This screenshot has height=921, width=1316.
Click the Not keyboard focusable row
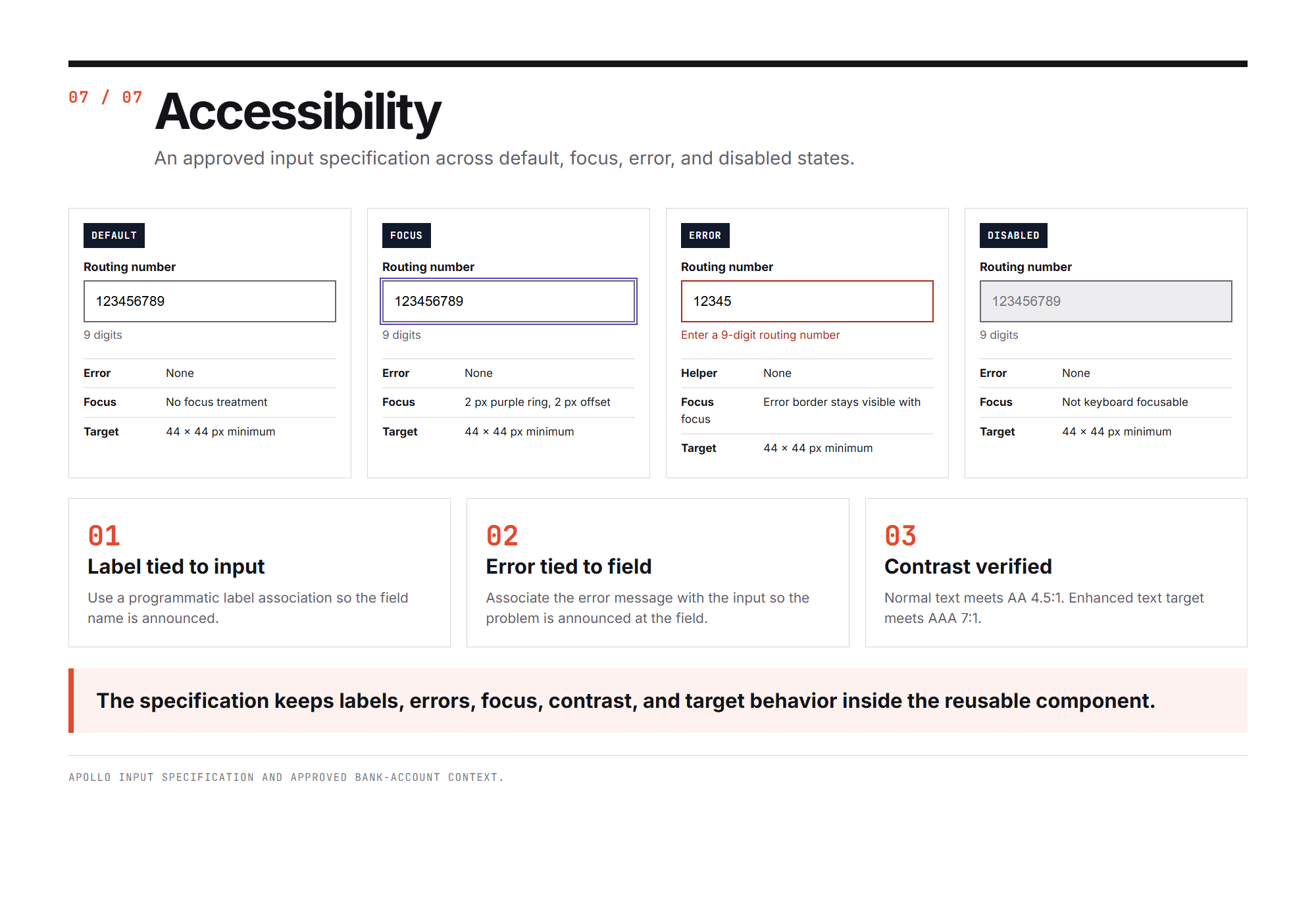[x=1105, y=402]
